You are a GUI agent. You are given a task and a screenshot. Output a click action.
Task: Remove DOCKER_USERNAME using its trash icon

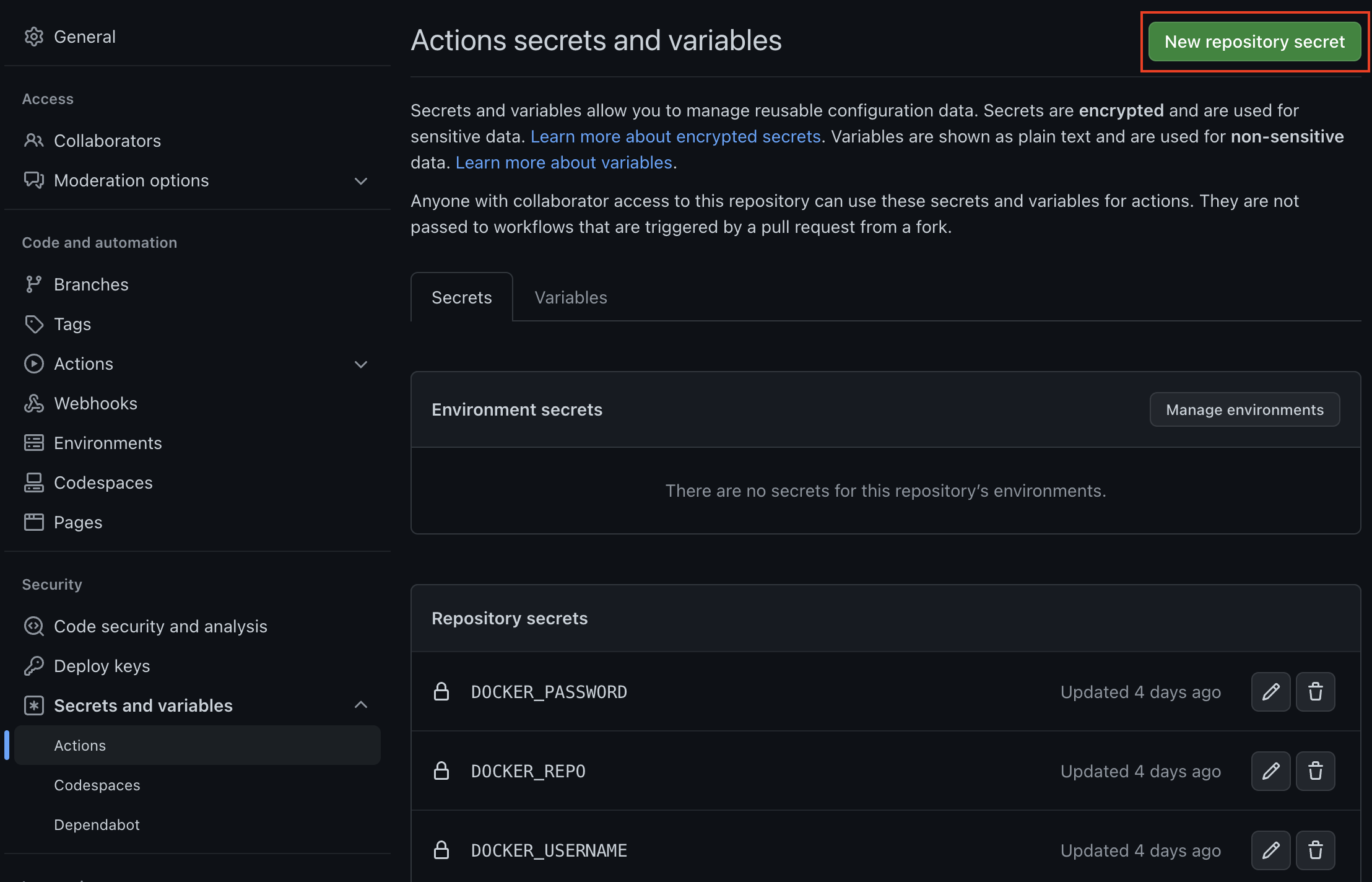(x=1315, y=850)
